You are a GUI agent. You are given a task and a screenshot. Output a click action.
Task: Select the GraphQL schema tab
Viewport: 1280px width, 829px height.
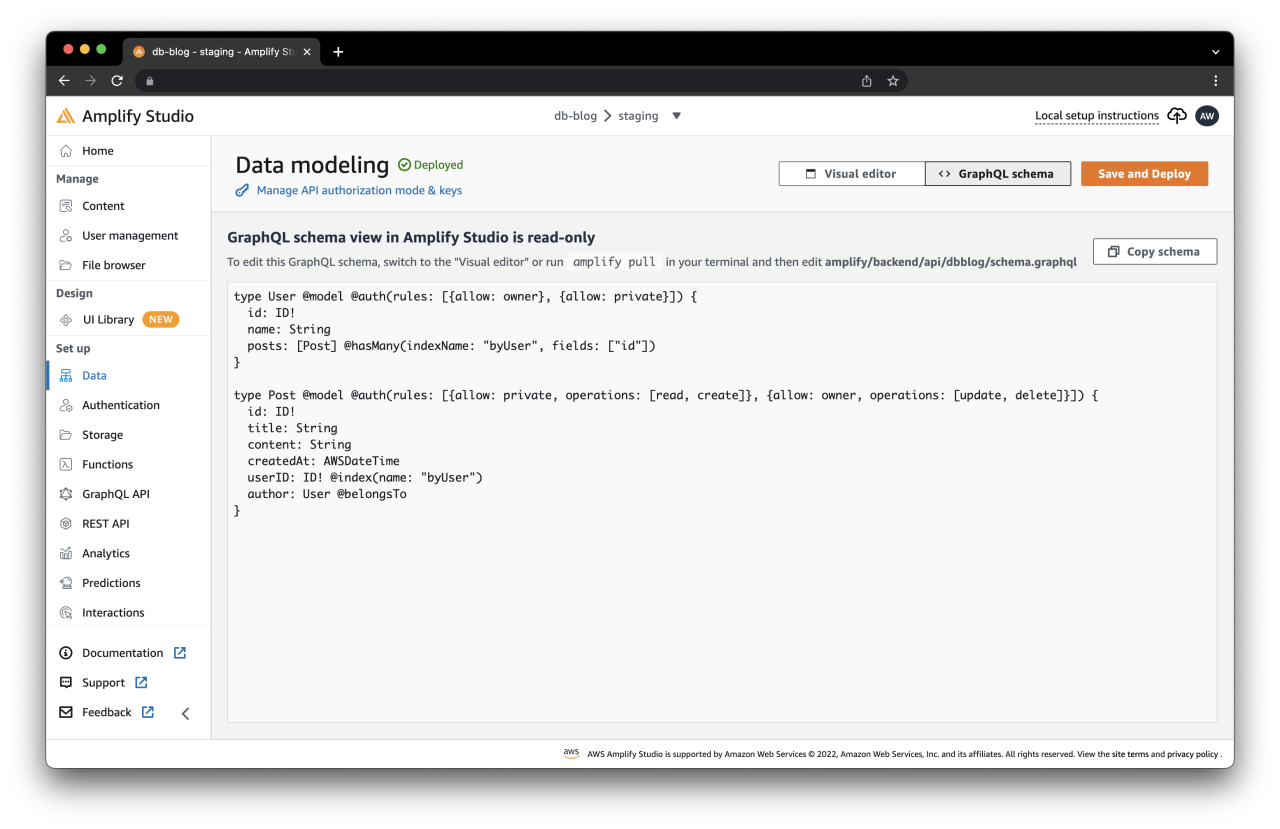coord(997,174)
